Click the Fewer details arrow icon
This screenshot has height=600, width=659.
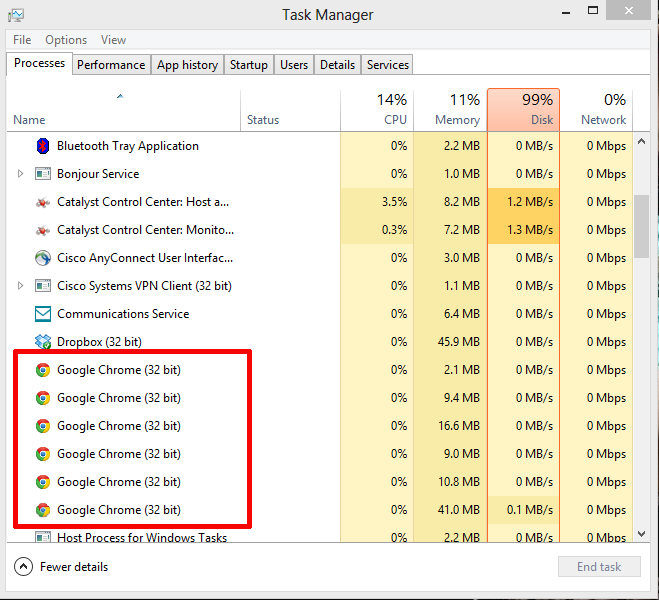pos(24,567)
